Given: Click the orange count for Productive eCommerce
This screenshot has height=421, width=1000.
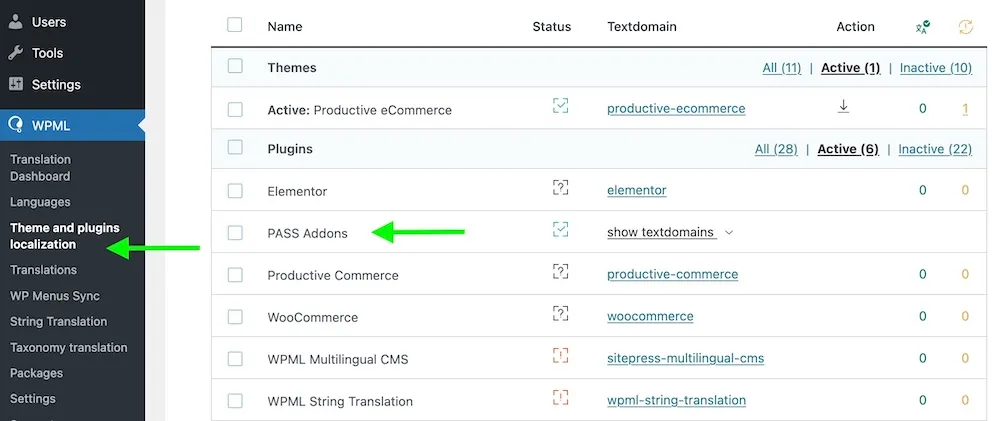Looking at the screenshot, I should [965, 109].
